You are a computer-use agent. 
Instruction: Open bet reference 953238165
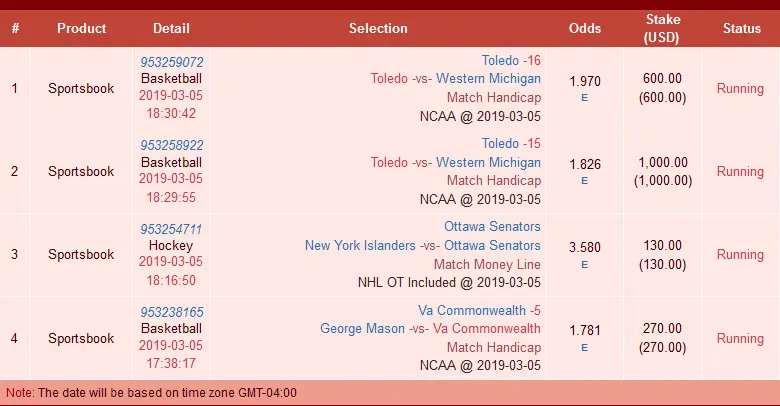click(171, 311)
